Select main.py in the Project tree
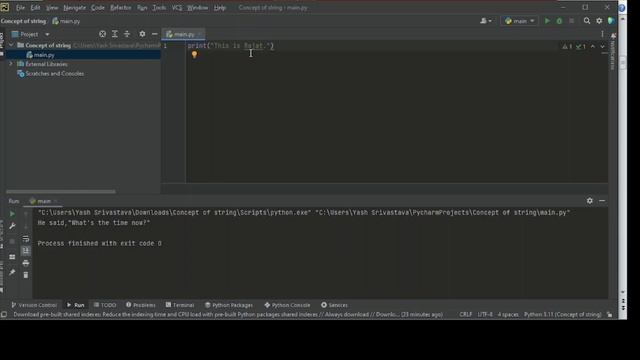Screen dimensions: 640x360 44,55
